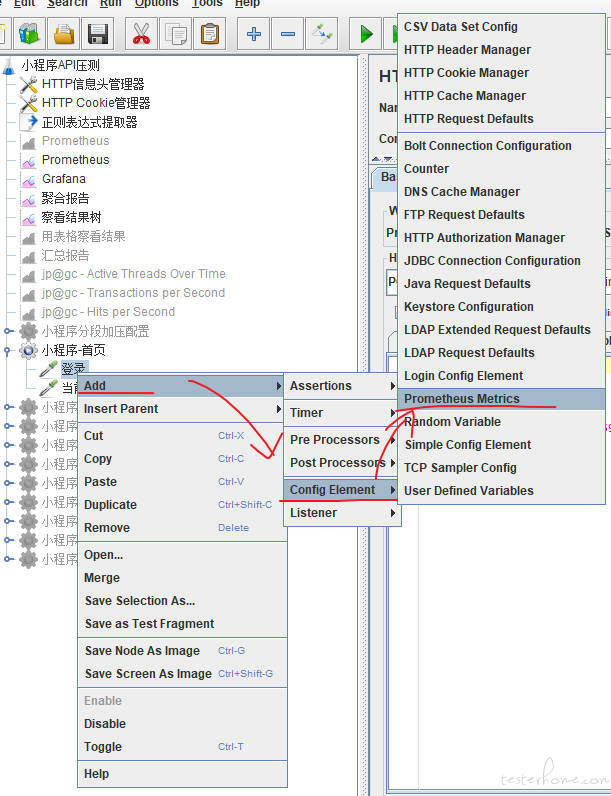Choose Save as Test Fragment
Viewport: 611px width, 796px height.
182,624
